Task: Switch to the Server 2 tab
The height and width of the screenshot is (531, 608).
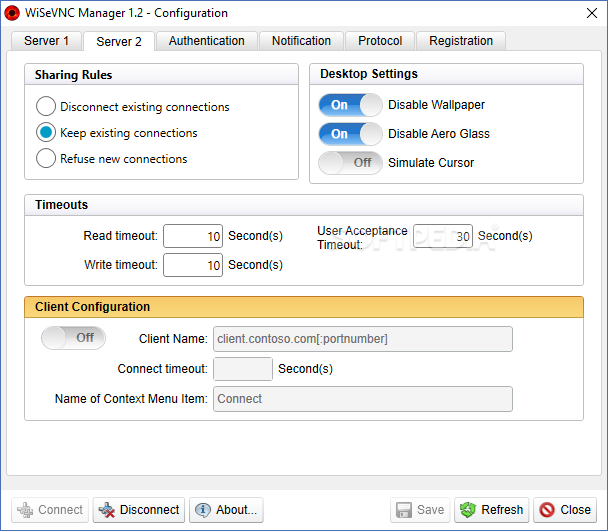Action: (119, 41)
